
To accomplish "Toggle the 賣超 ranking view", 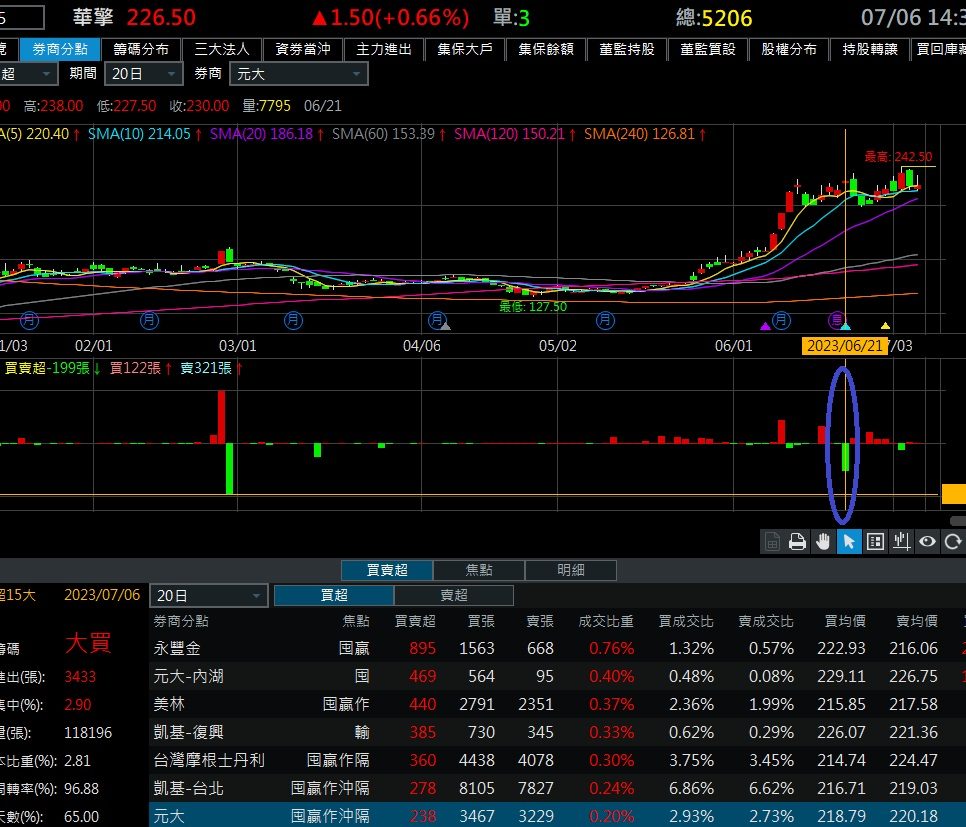I will coord(454,595).
